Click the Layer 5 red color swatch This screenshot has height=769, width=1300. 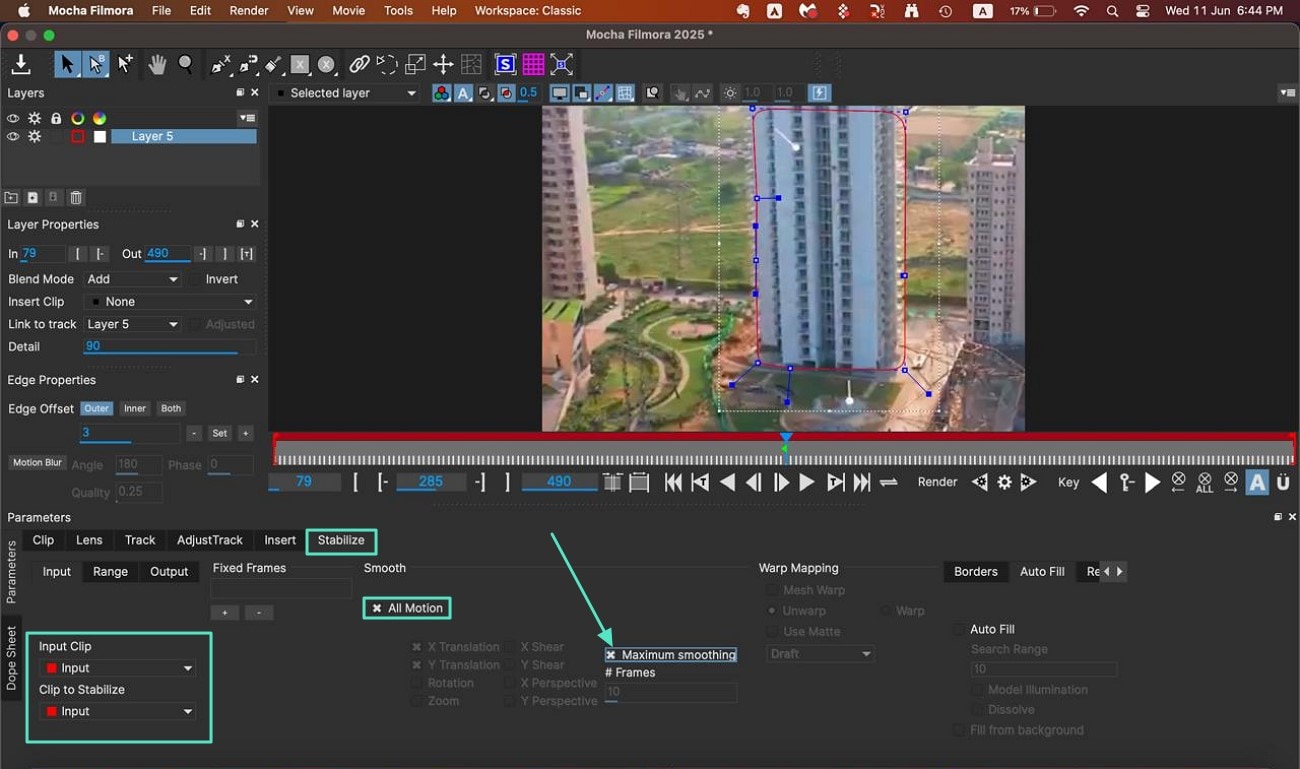[77, 136]
